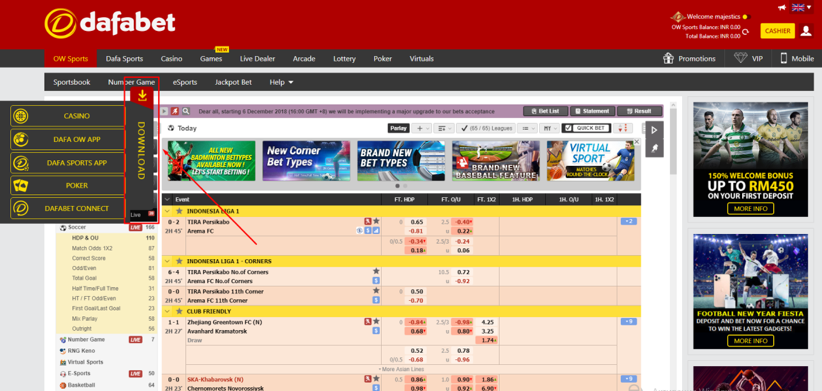Open Mobile phone icon in top navigation
Image resolution: width=822 pixels, height=391 pixels.
[784, 58]
